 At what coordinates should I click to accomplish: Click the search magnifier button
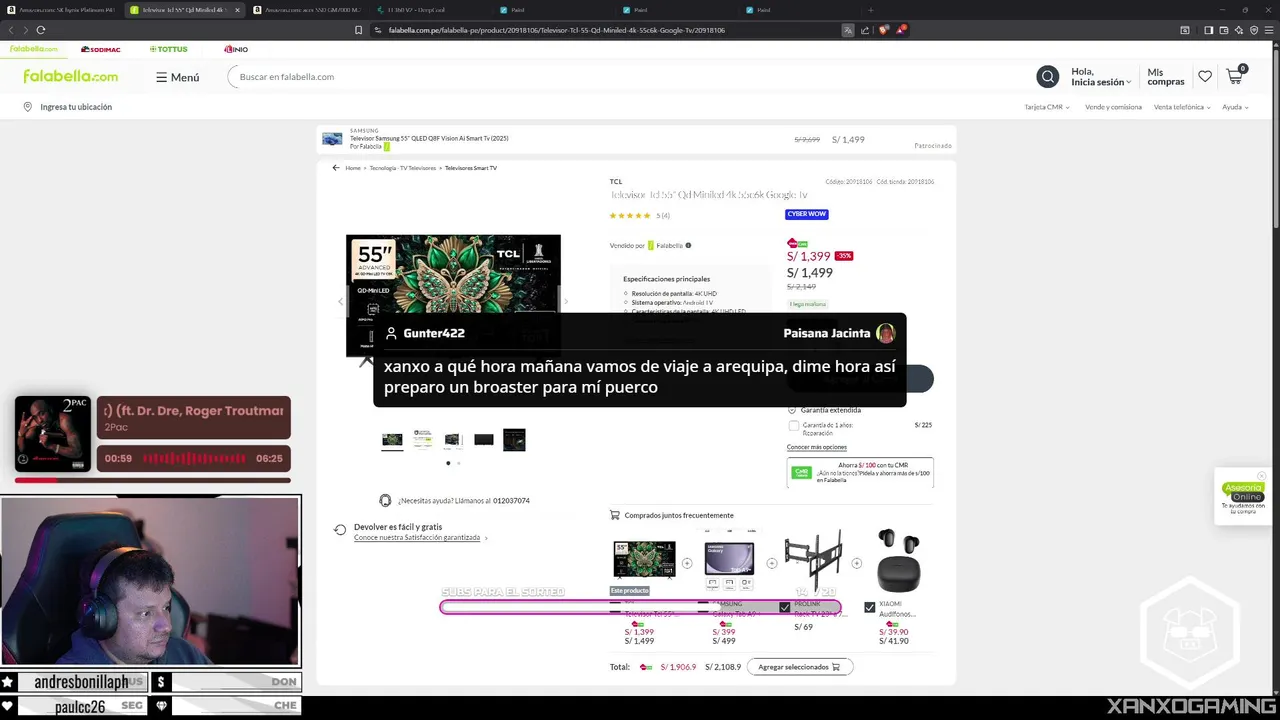point(1047,77)
